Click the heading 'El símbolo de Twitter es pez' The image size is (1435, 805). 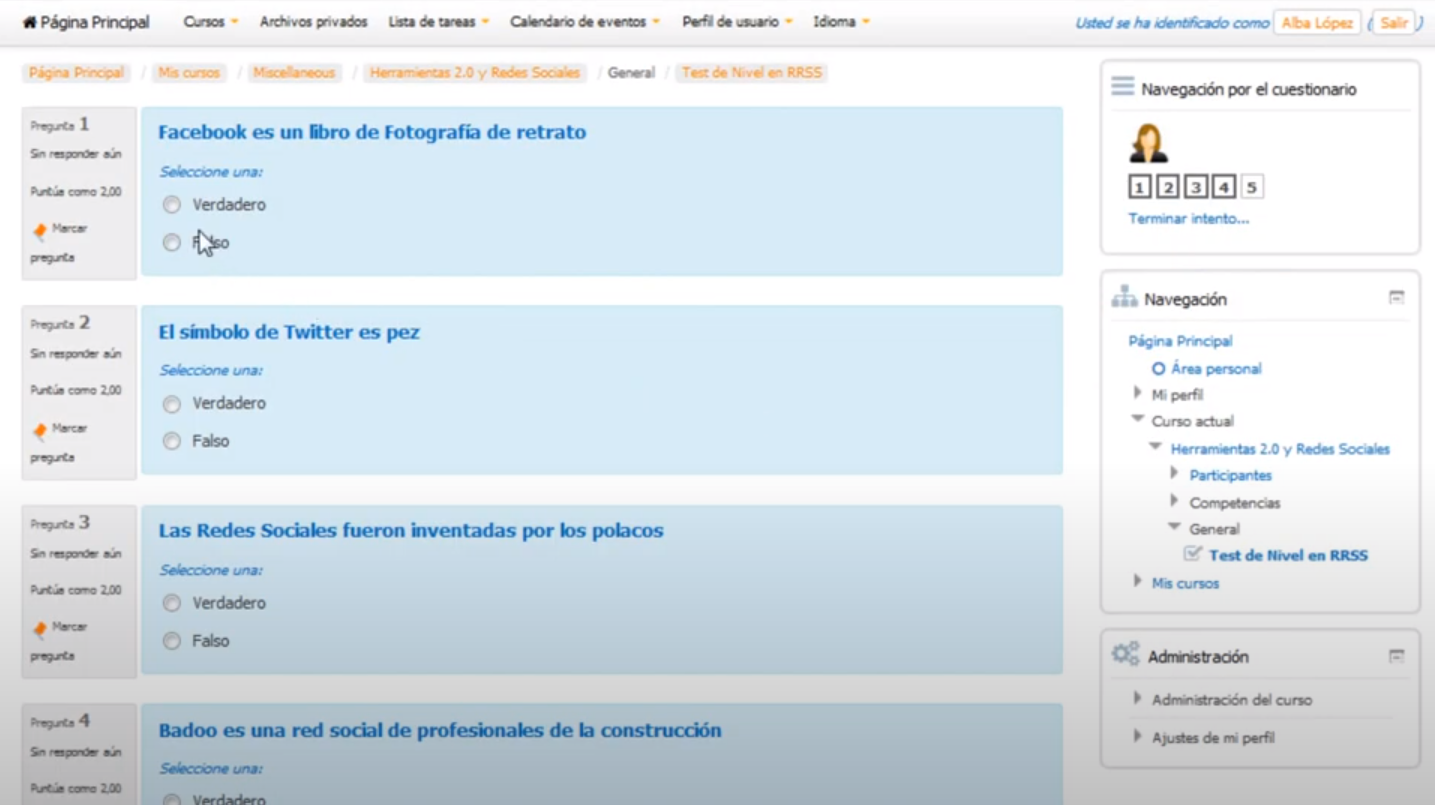289,332
